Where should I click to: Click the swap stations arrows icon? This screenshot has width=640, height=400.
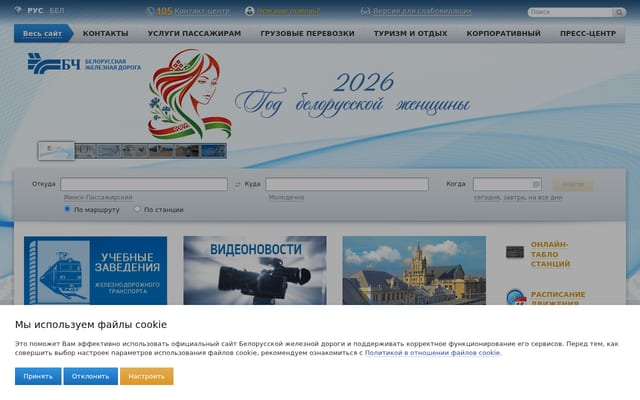238,184
